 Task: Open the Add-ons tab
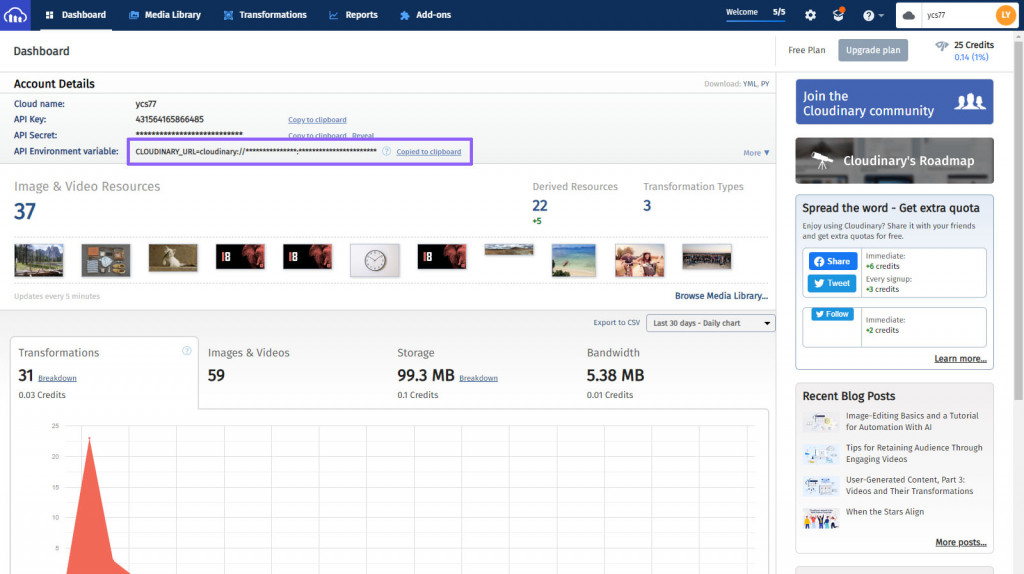click(x=425, y=15)
